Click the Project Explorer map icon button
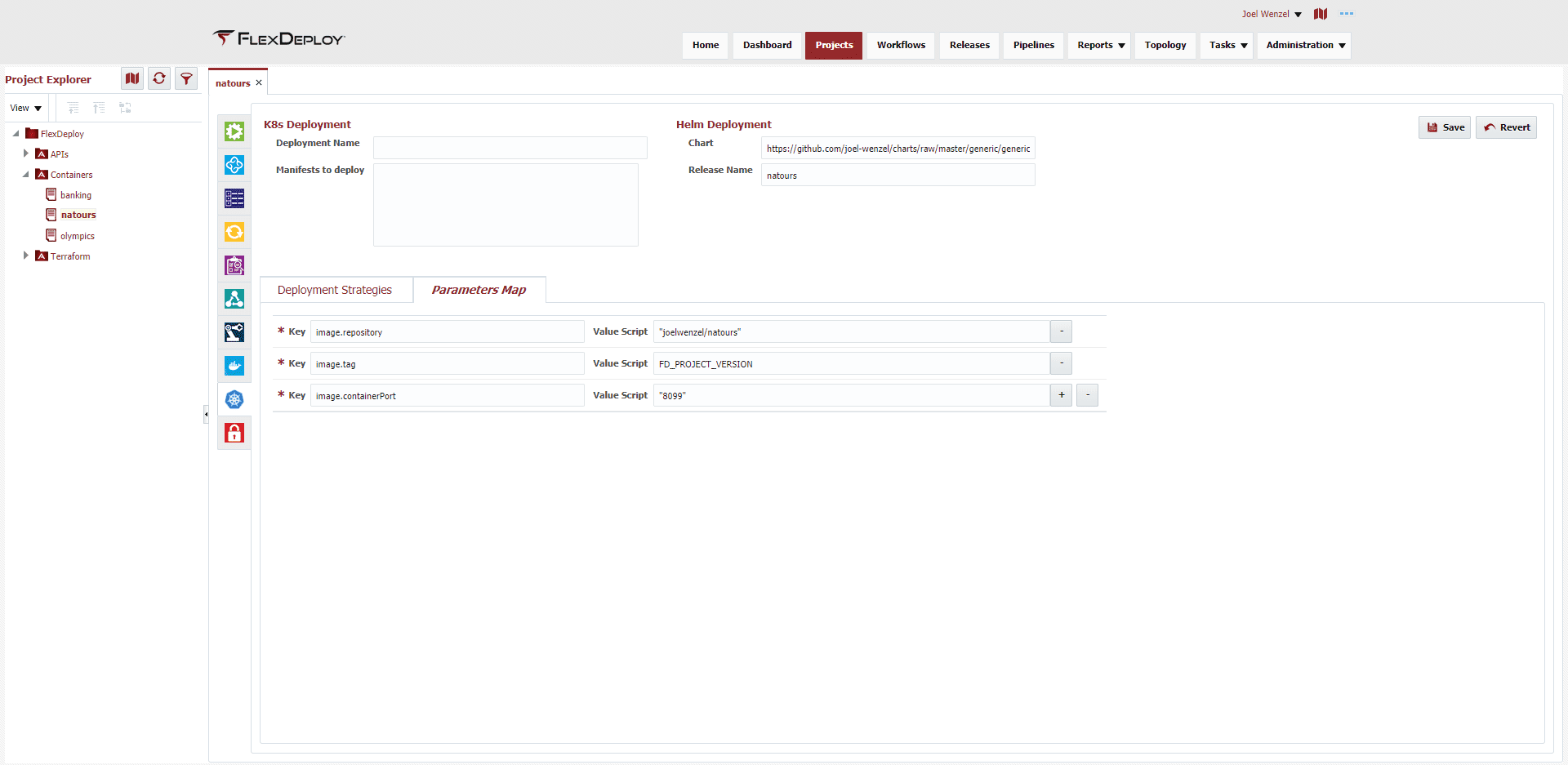This screenshot has width=1568, height=765. pos(132,78)
